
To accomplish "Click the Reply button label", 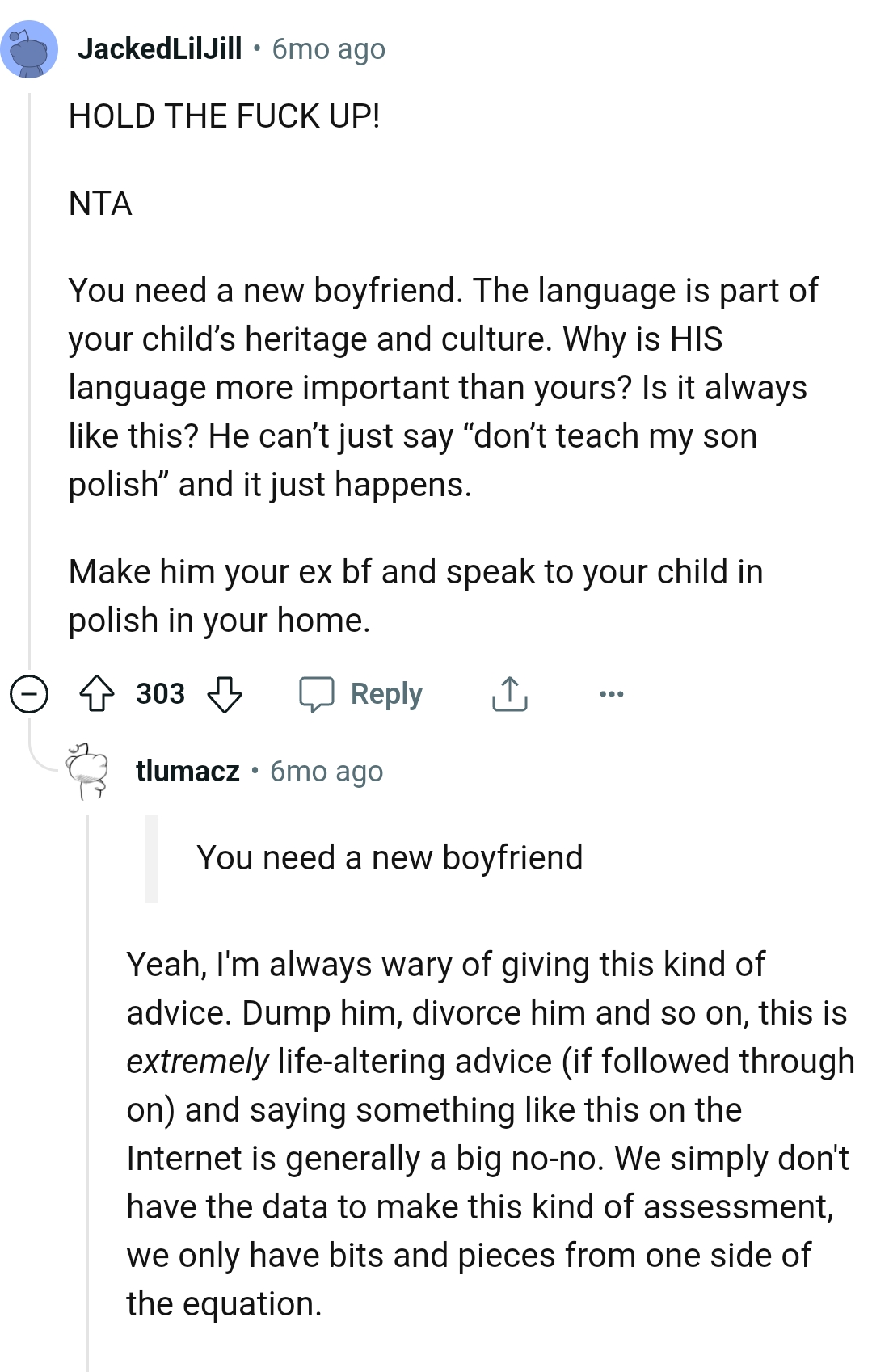I will [x=386, y=693].
